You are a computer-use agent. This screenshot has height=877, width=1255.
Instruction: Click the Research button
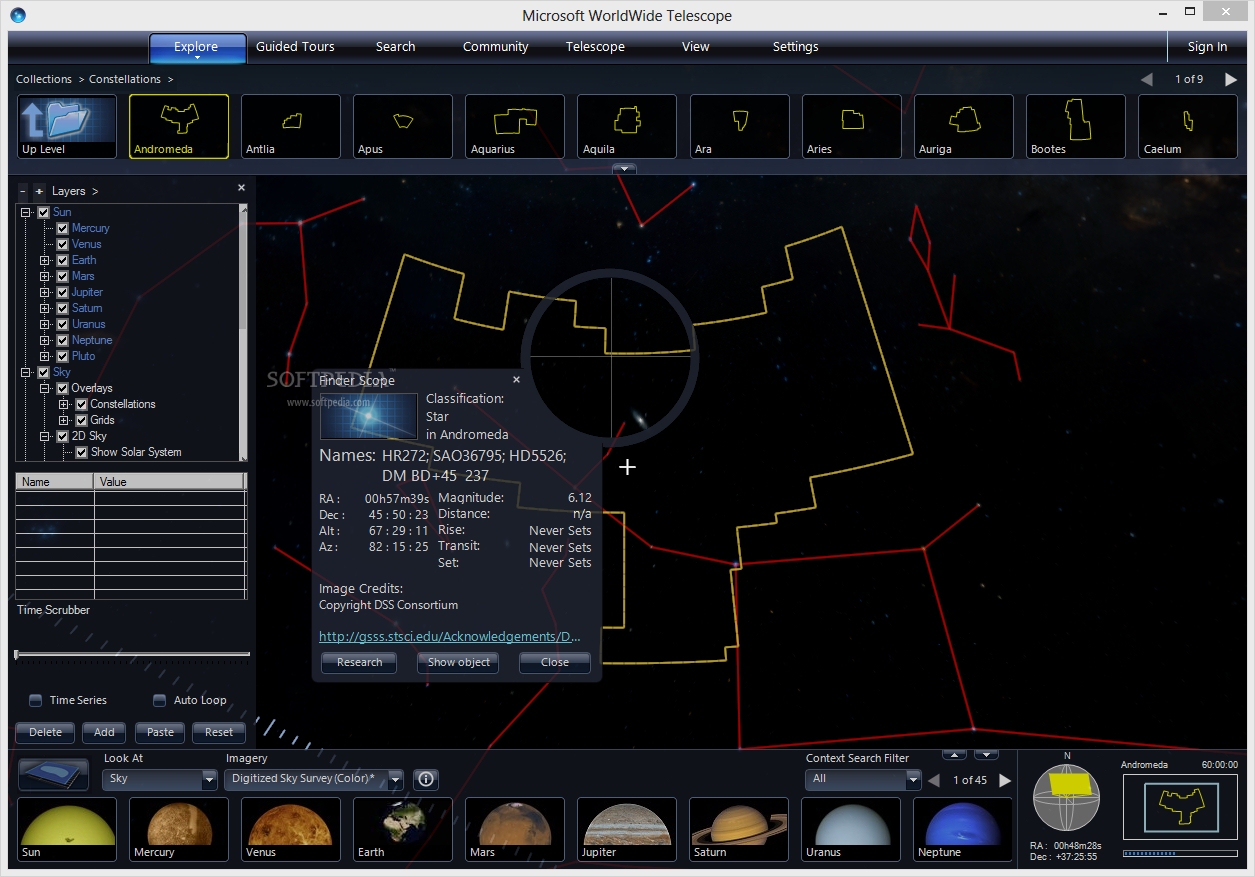coord(359,662)
